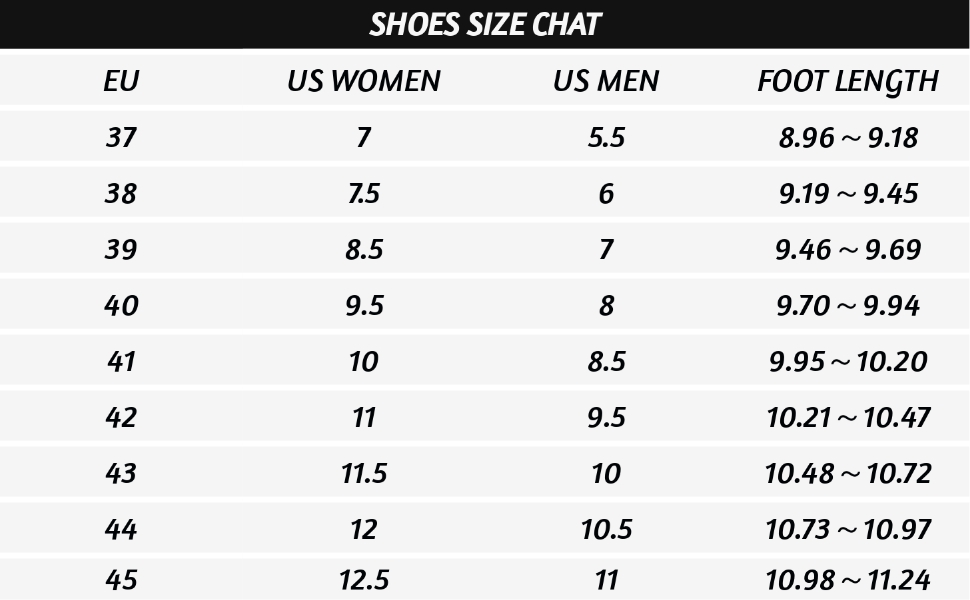970x600 pixels.
Task: Click foot length 9.46 ~ 9.69
Action: tap(848, 249)
